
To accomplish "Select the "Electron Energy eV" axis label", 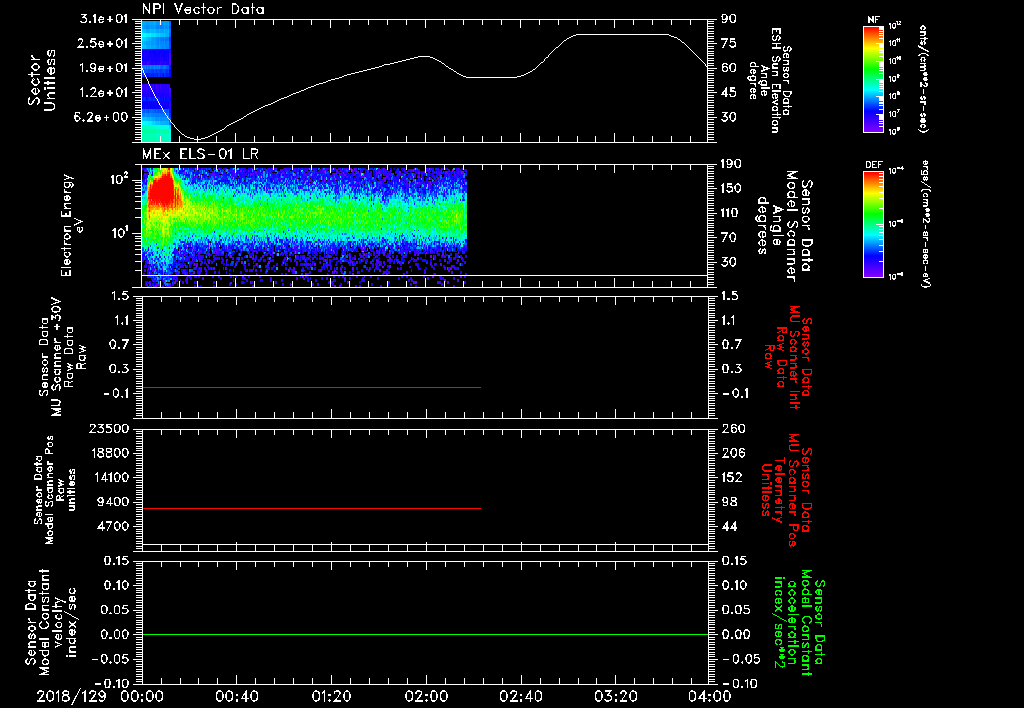I will tap(72, 225).
